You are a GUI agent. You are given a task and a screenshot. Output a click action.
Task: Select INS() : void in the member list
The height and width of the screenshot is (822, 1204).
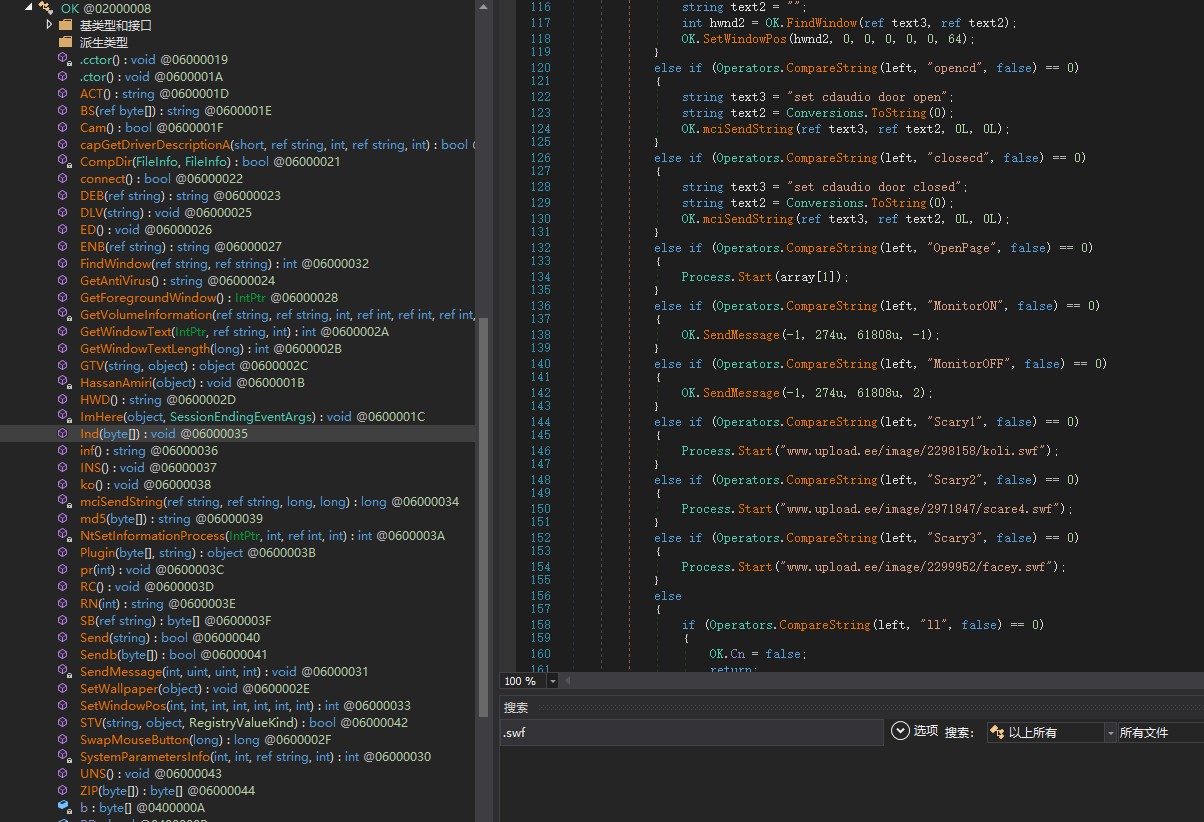148,467
